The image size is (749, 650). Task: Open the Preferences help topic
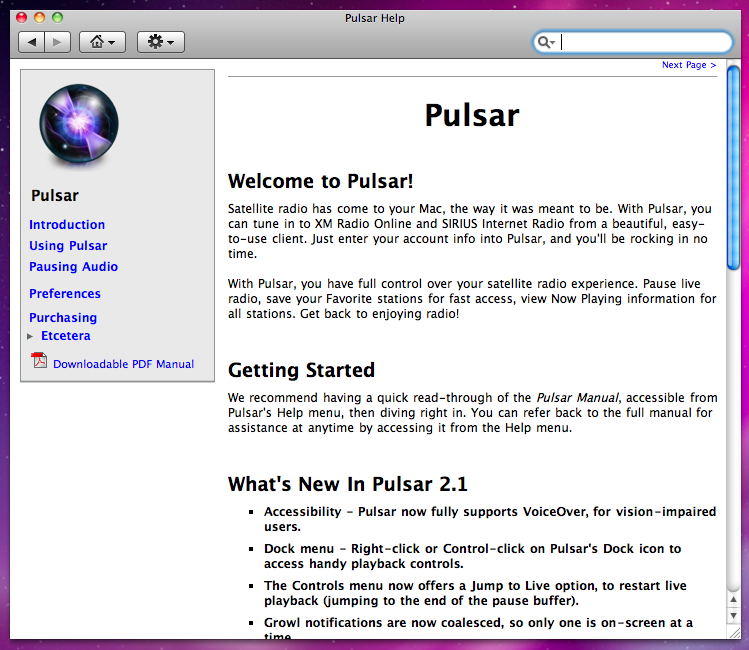click(x=64, y=293)
